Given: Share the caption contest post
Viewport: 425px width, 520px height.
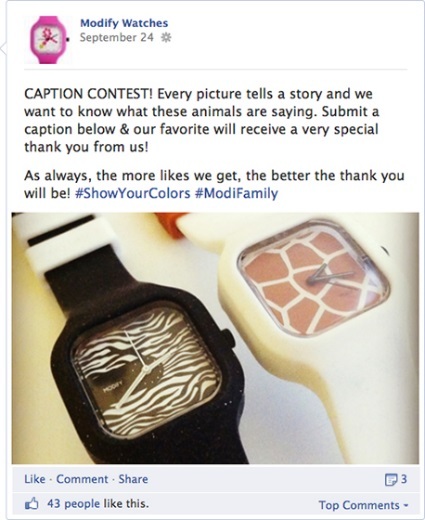Looking at the screenshot, I should (133, 479).
